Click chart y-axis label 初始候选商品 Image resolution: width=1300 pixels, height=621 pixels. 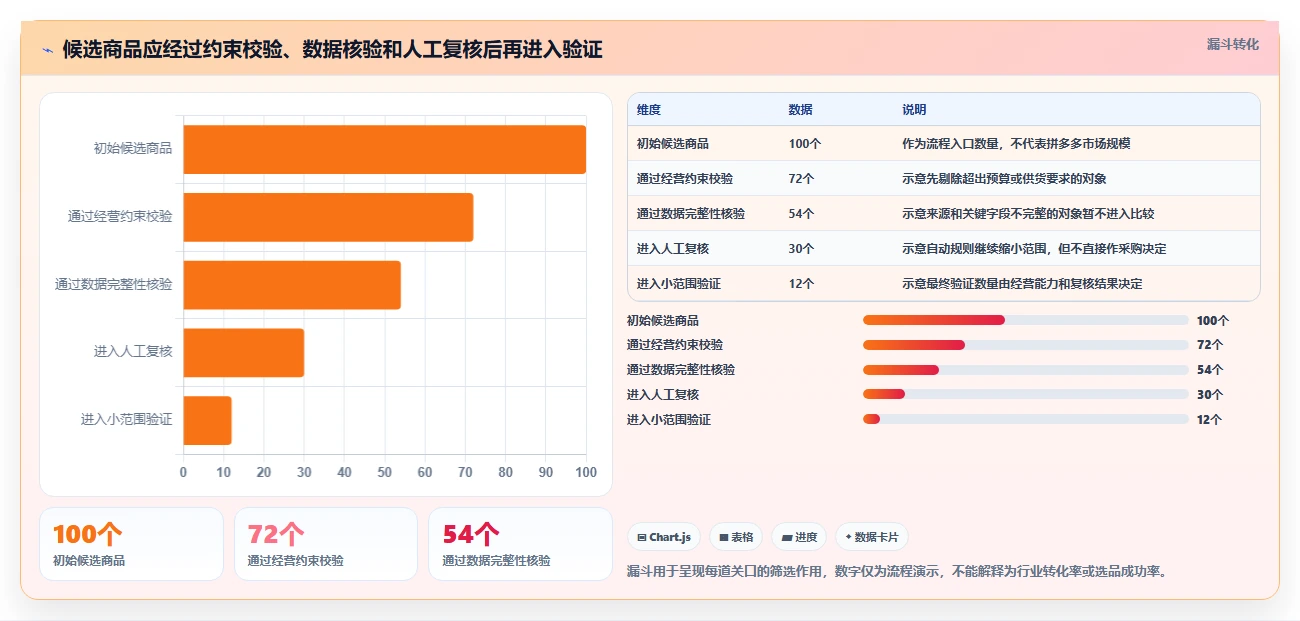(133, 148)
